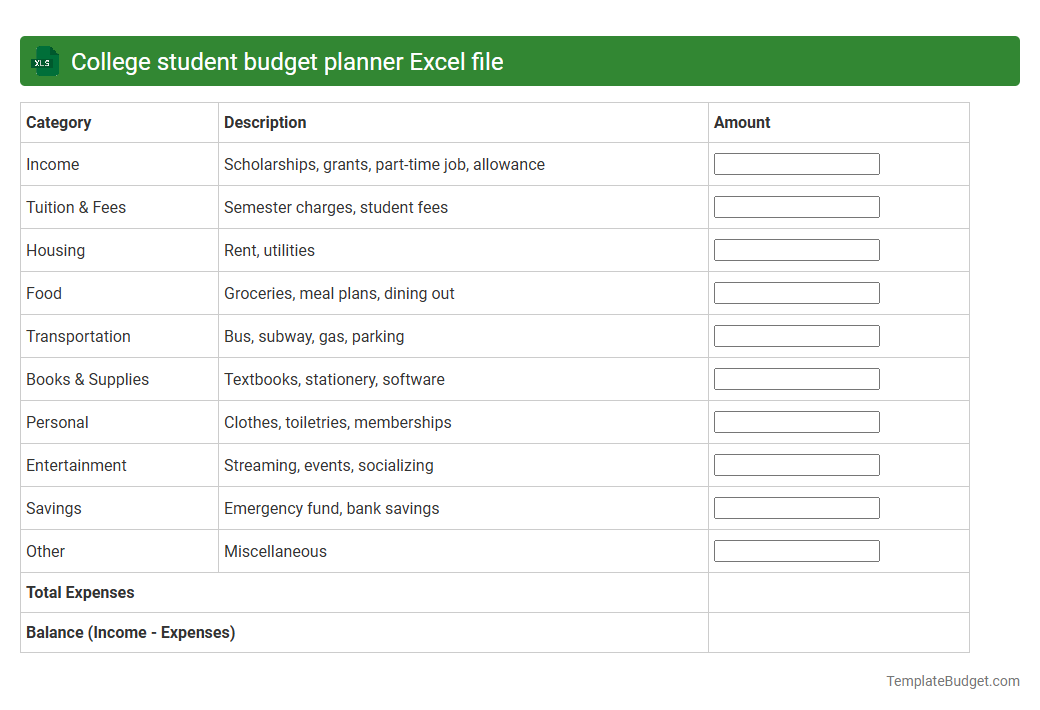Select the Total Expenses row label
Viewport: 1040px width, 710px height.
[80, 592]
